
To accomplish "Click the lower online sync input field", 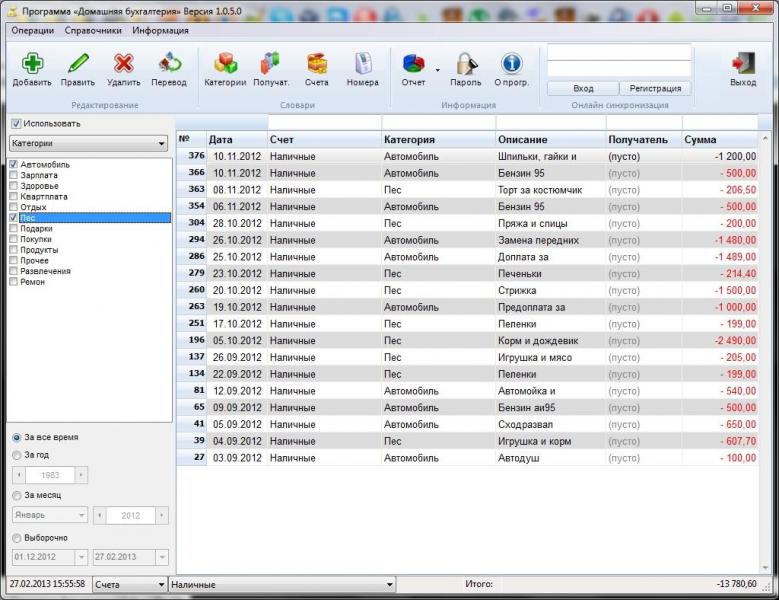I will point(619,69).
